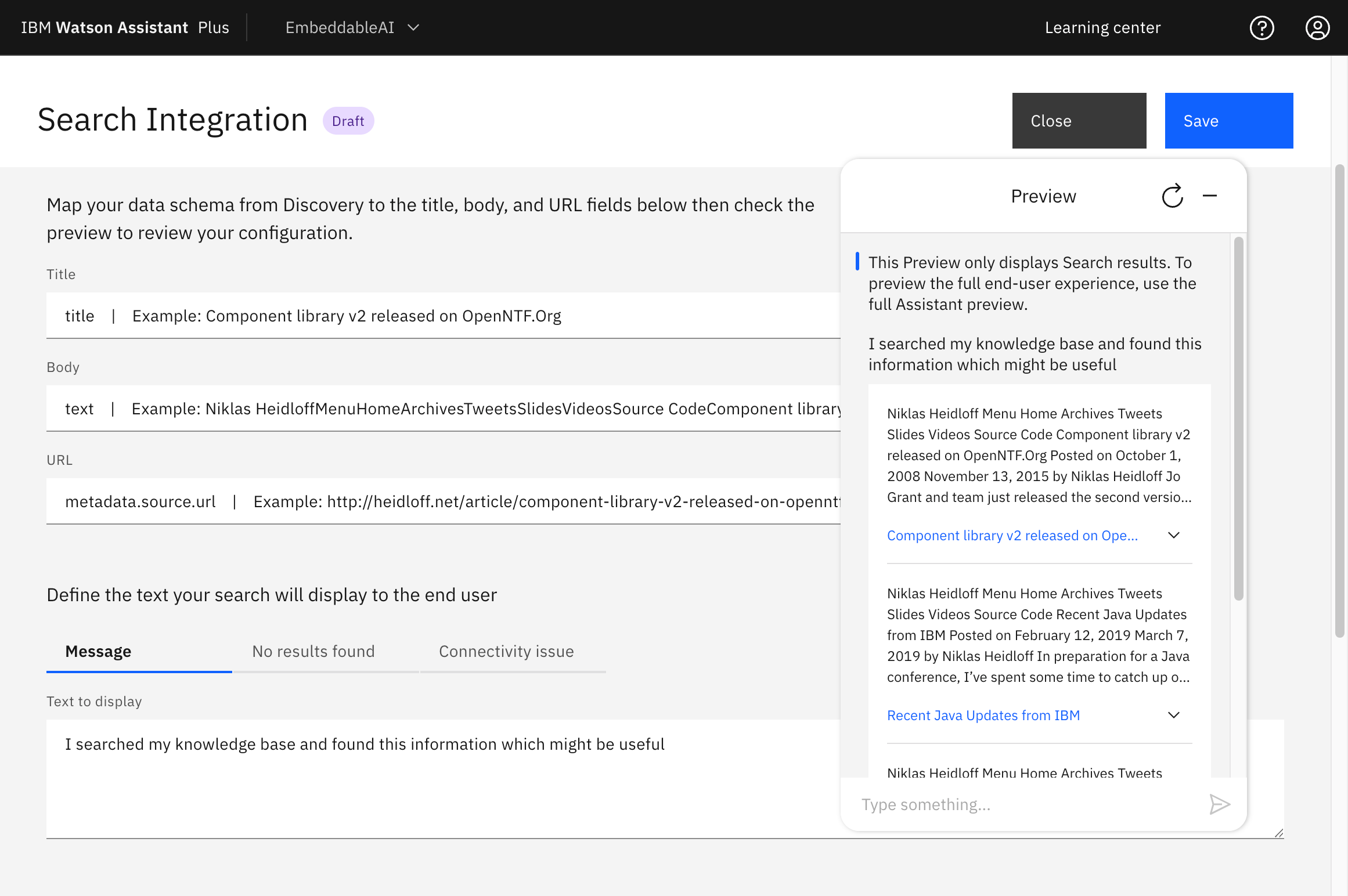1348x896 pixels.
Task: Open the URL field mapping dropdown
Action: pyautogui.click(x=444, y=501)
